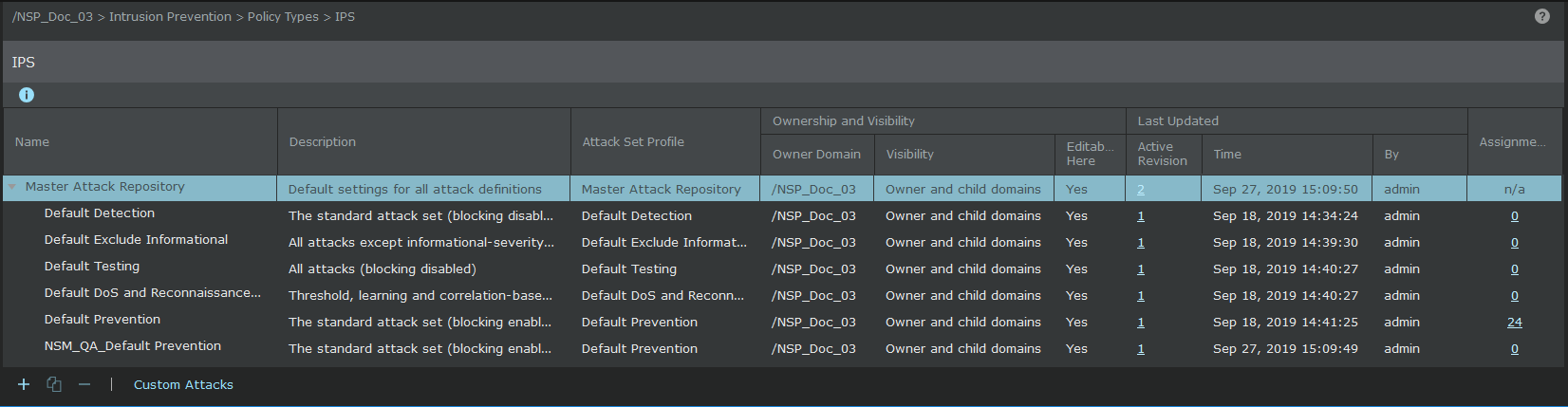The width and height of the screenshot is (1568, 407).
Task: Open revision 1 link for Default DoS row
Action: click(x=1141, y=295)
